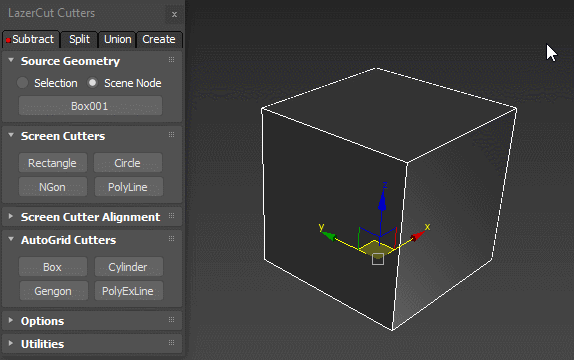Click the Source Geometry rollout grip handle
Screen dimensions: 574x360
tap(171, 60)
